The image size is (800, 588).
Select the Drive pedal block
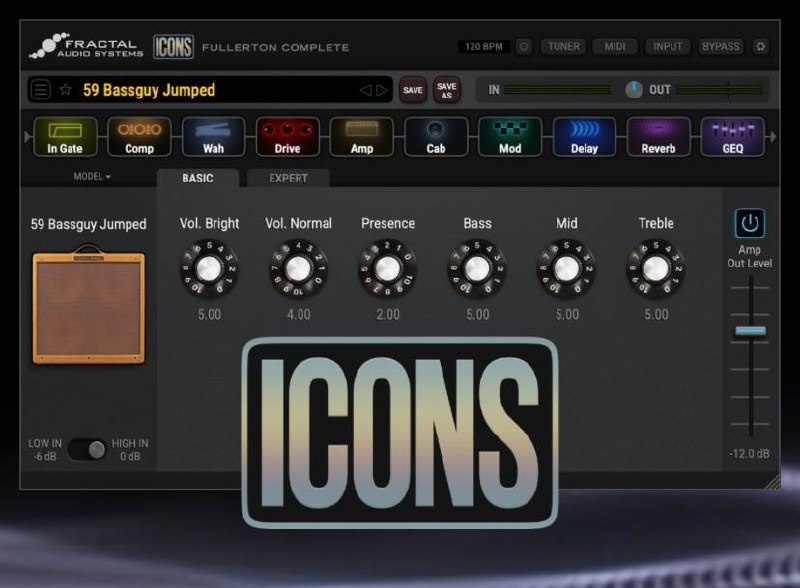pos(287,136)
